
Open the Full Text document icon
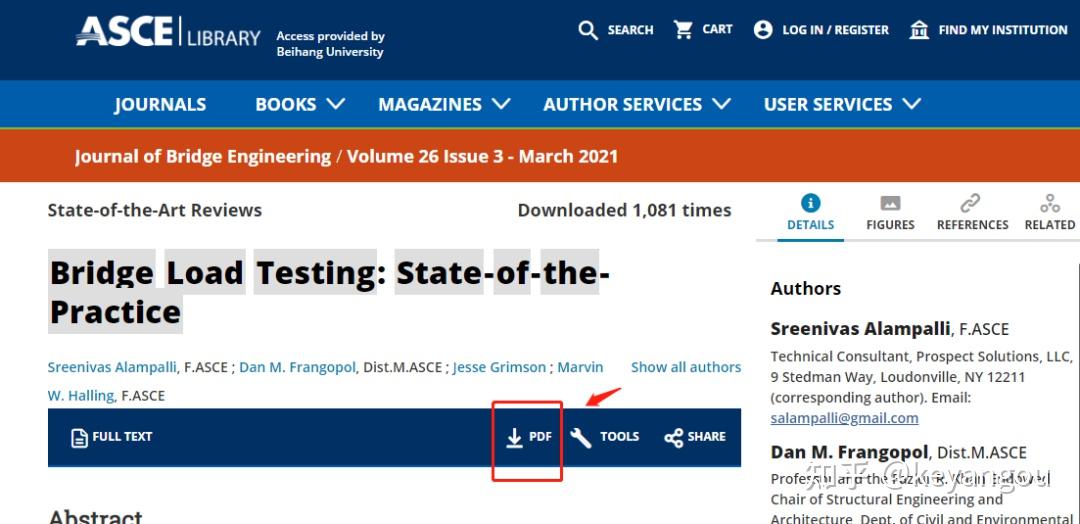pos(79,437)
